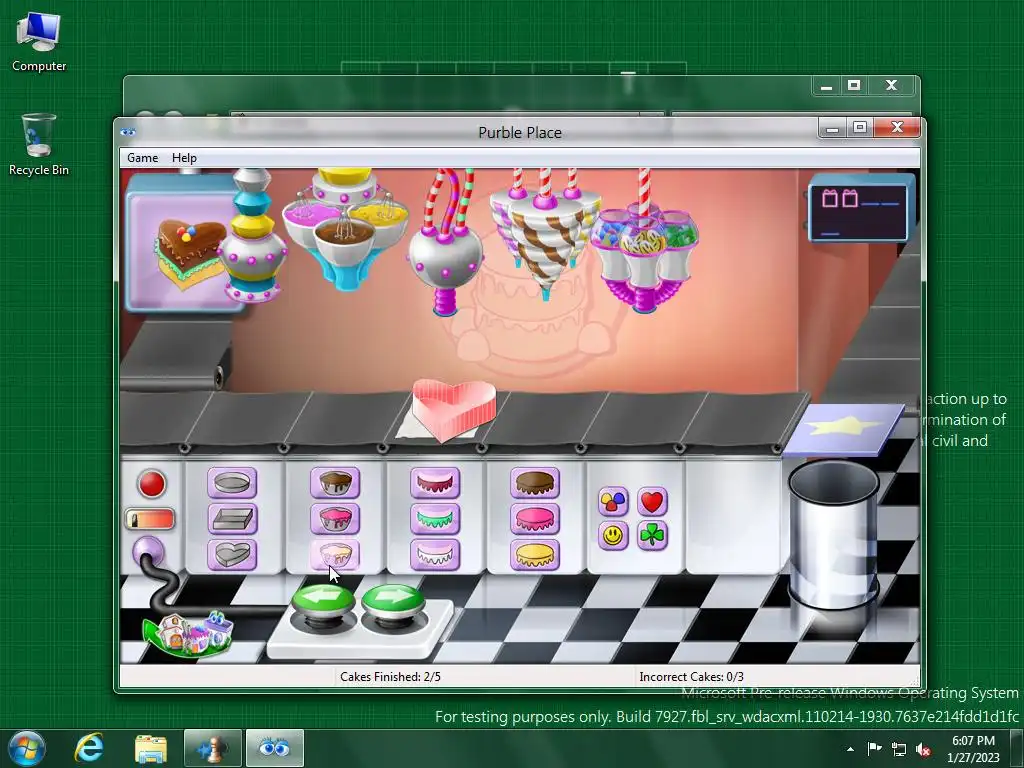Return to Purble village house icon

point(187,633)
